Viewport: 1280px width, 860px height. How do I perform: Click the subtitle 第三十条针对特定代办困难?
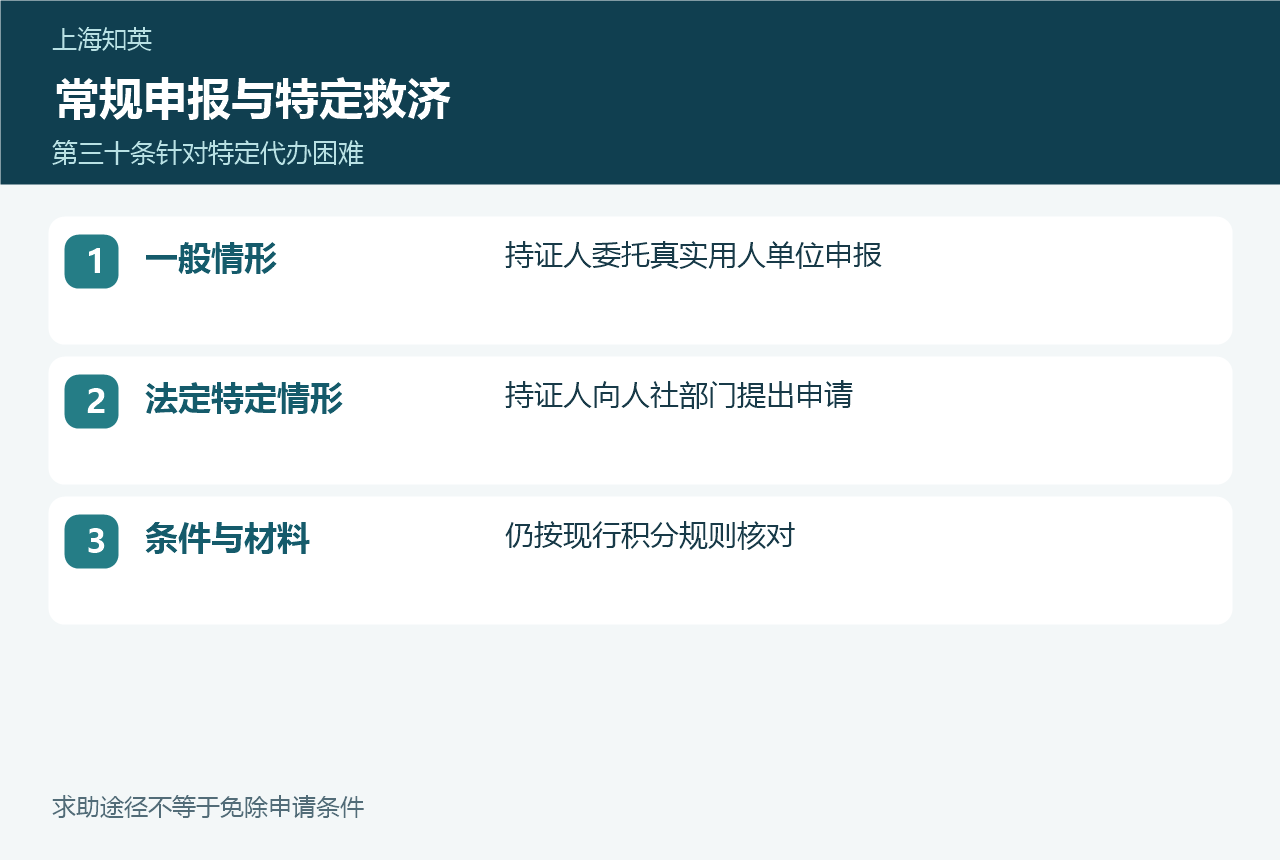tap(208, 154)
